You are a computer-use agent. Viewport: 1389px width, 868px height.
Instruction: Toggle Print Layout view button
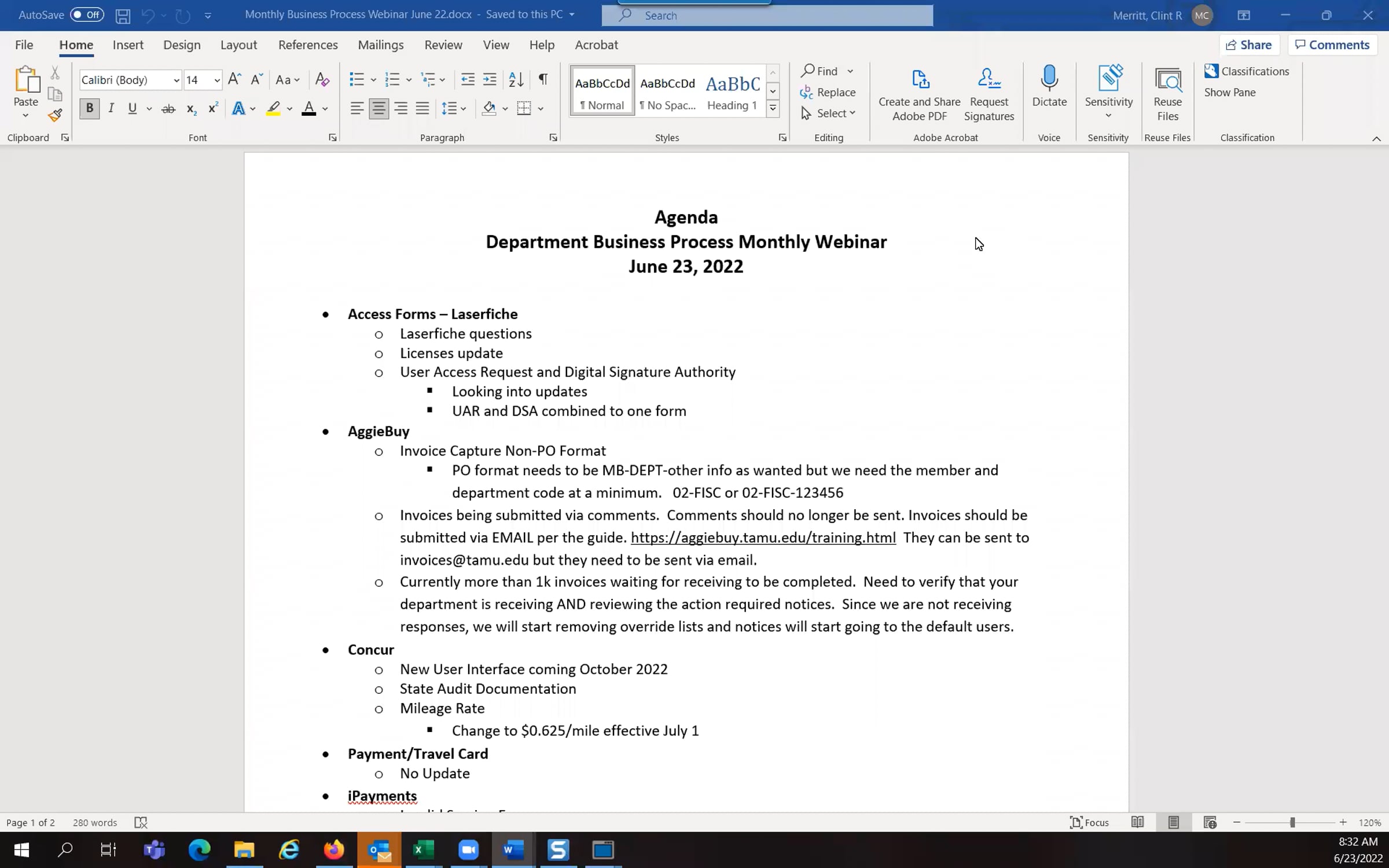[1174, 822]
